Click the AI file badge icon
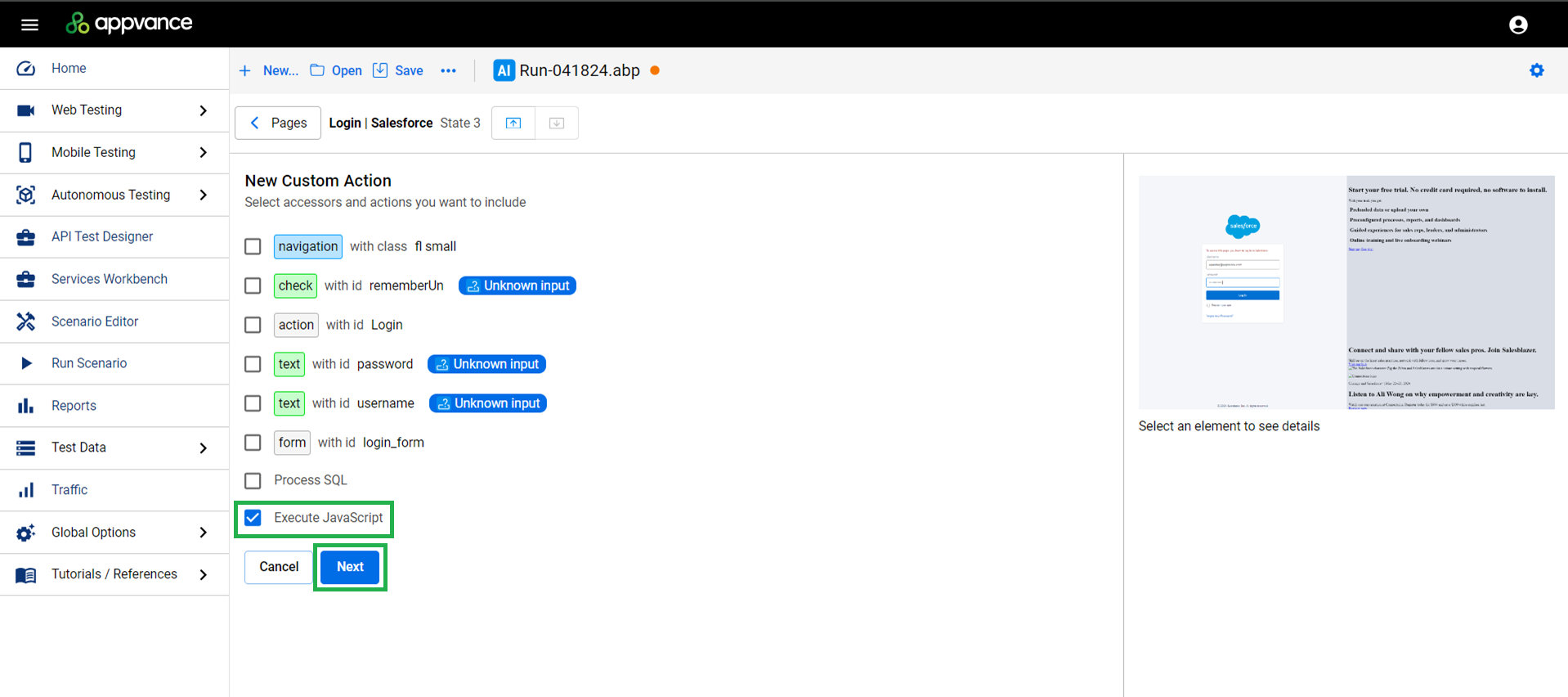The width and height of the screenshot is (1568, 697). (504, 70)
